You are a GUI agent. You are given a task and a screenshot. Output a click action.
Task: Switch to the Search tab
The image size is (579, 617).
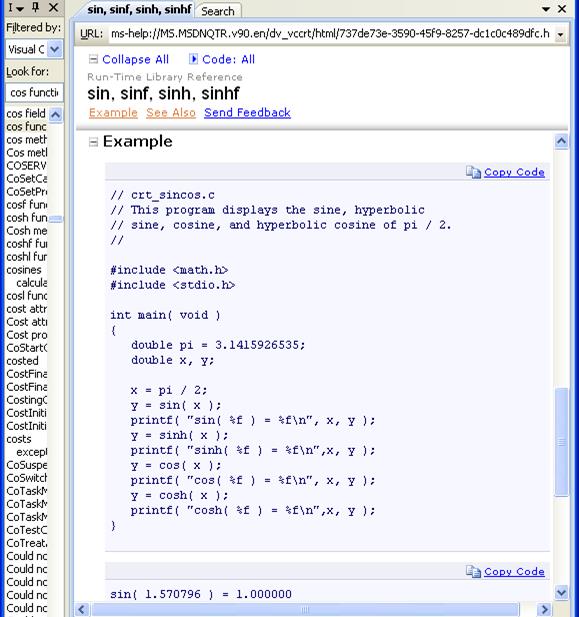click(218, 11)
